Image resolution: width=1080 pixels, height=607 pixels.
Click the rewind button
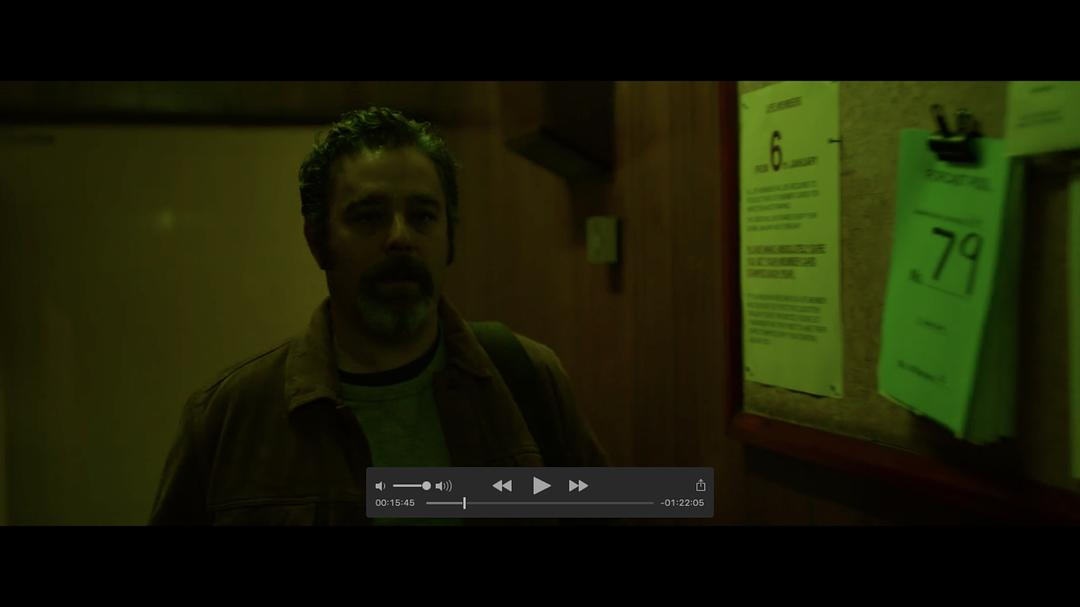pyautogui.click(x=502, y=486)
